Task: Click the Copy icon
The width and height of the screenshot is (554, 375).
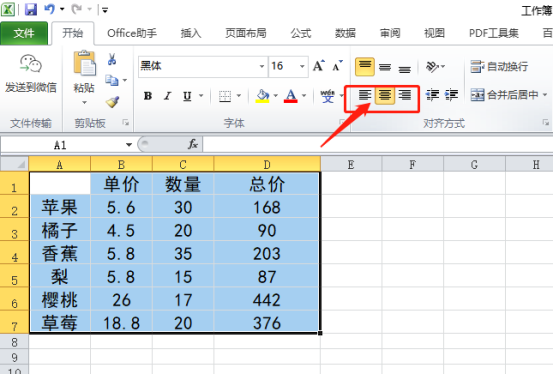Action: 112,80
